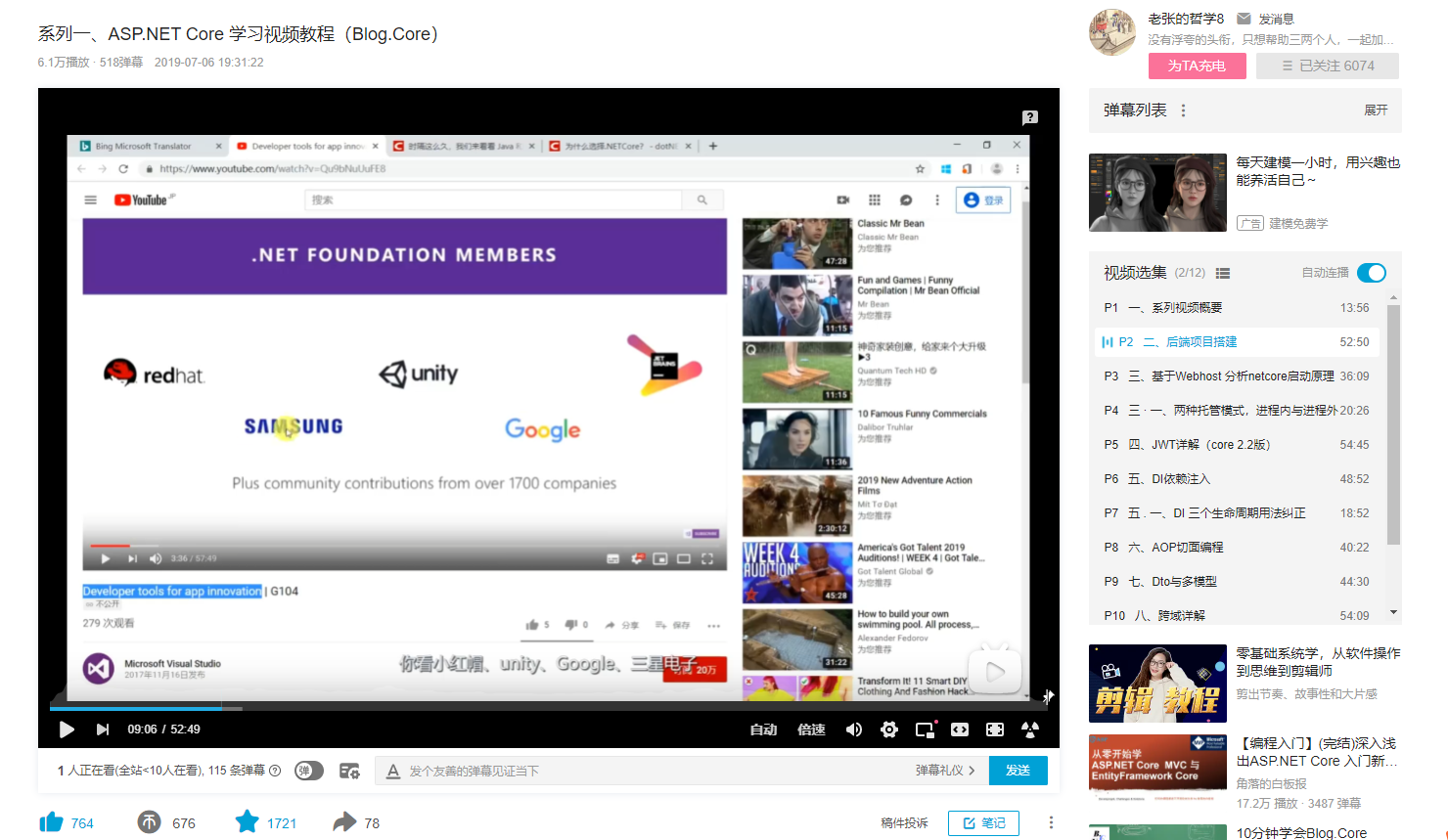This screenshot has width=1448, height=840.
Task: Open the danmaku settings icon
Action: point(349,771)
